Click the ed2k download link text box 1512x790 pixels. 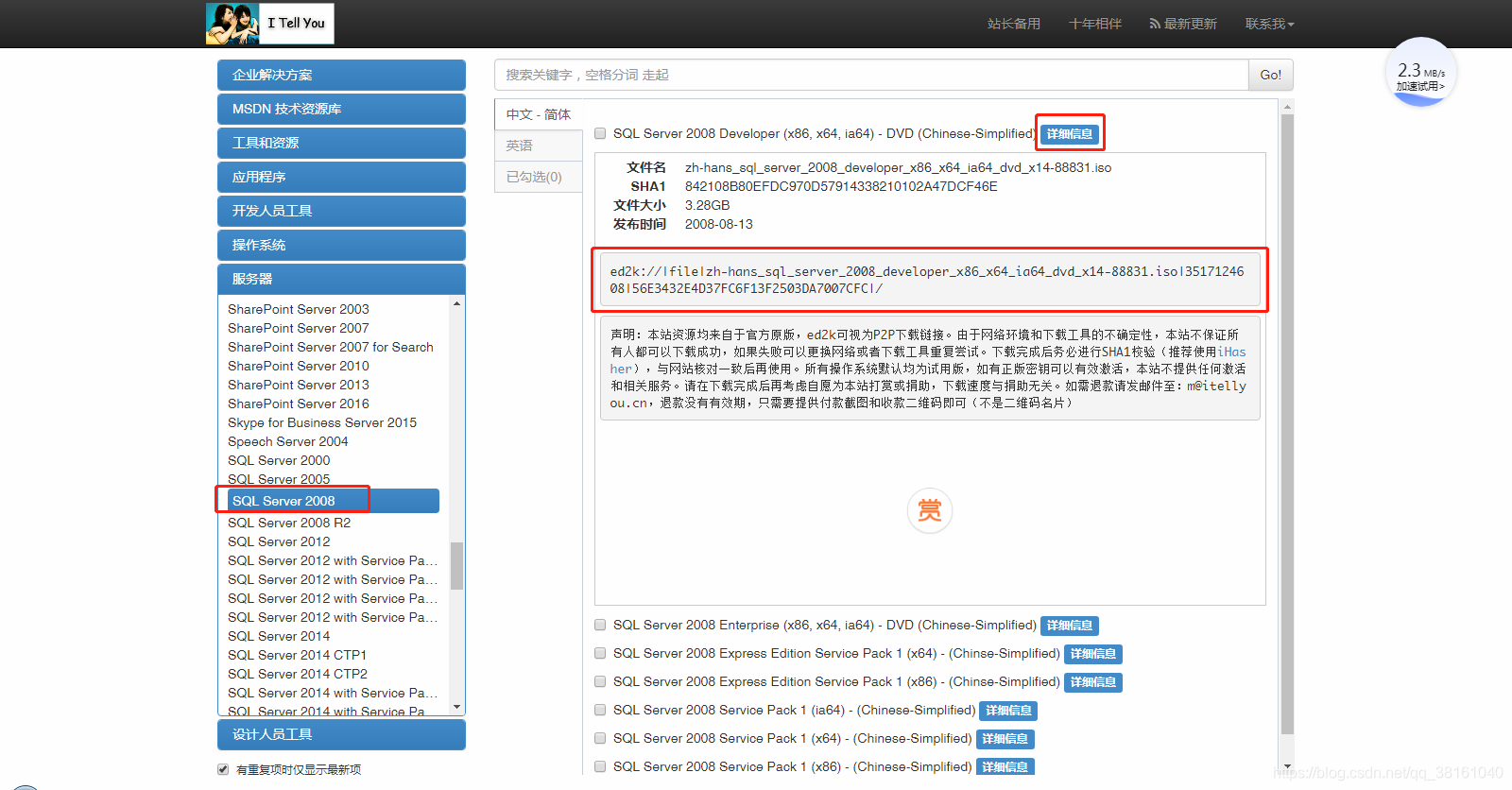(930, 280)
